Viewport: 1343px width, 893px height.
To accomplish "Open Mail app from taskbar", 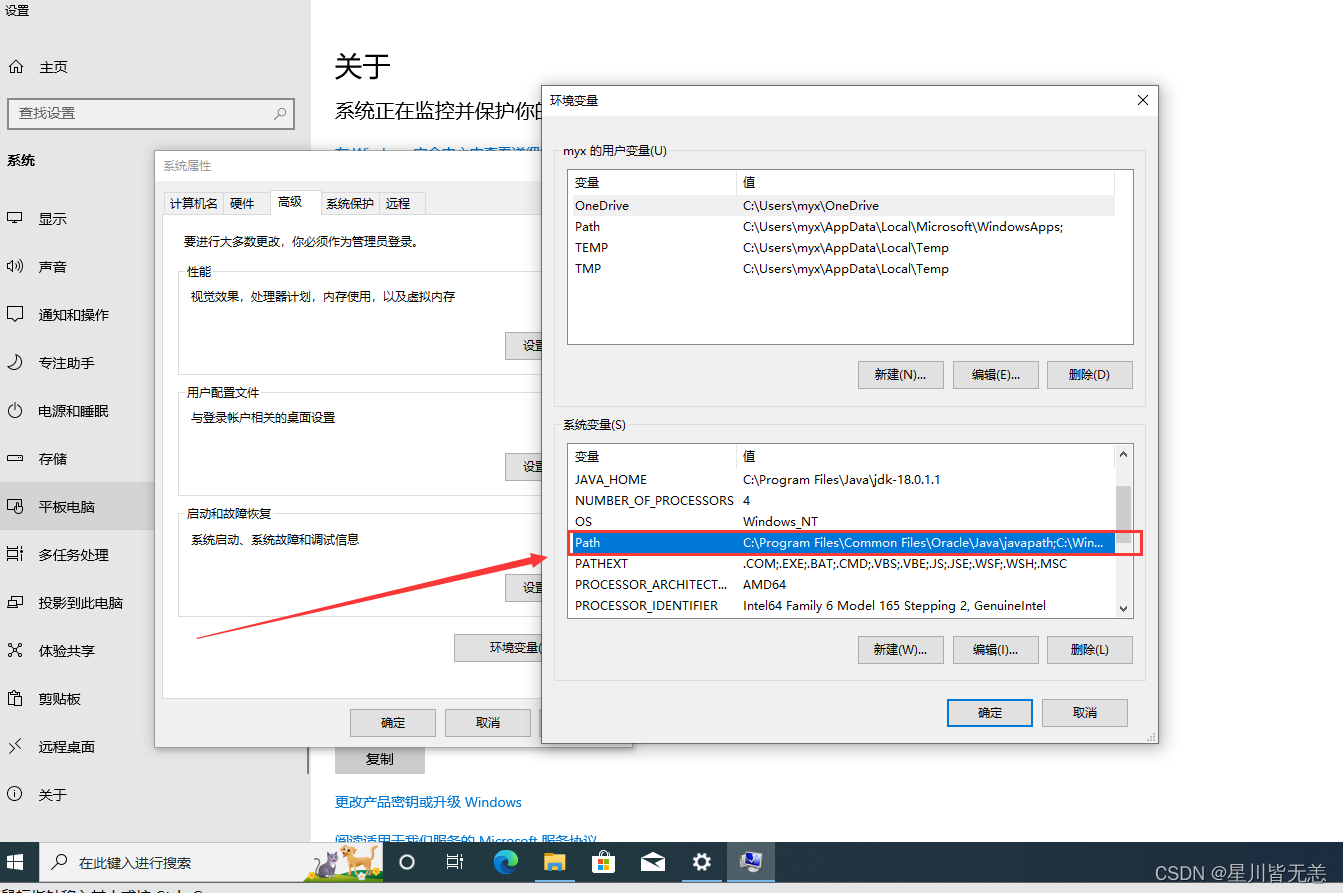I will coord(653,862).
